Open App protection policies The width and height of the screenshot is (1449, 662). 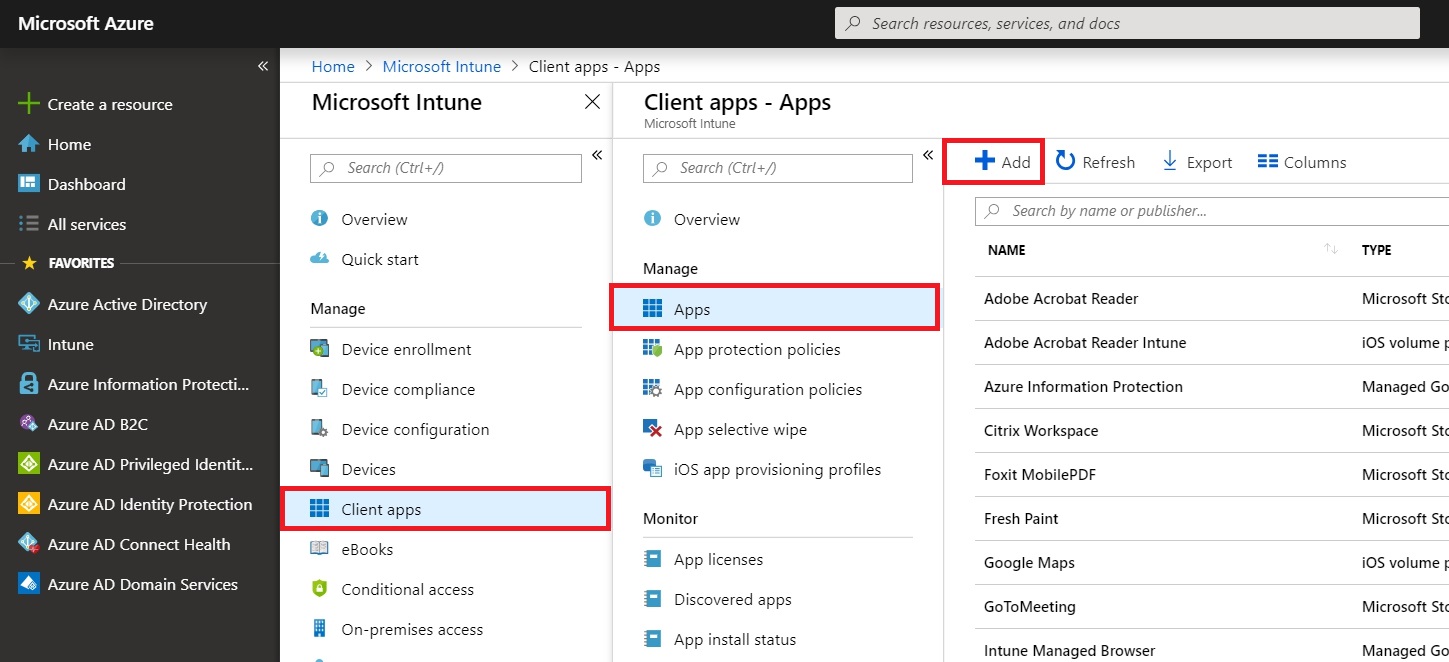tap(757, 349)
